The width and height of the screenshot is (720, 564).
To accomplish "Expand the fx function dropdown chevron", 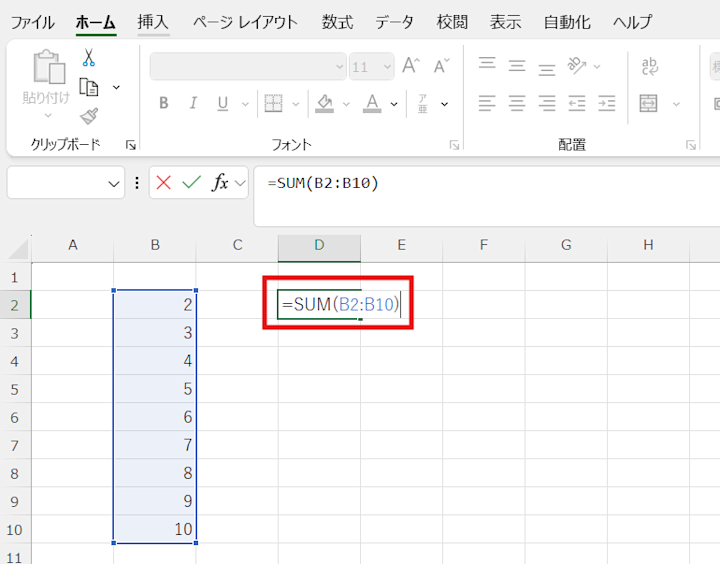I will tap(240, 183).
